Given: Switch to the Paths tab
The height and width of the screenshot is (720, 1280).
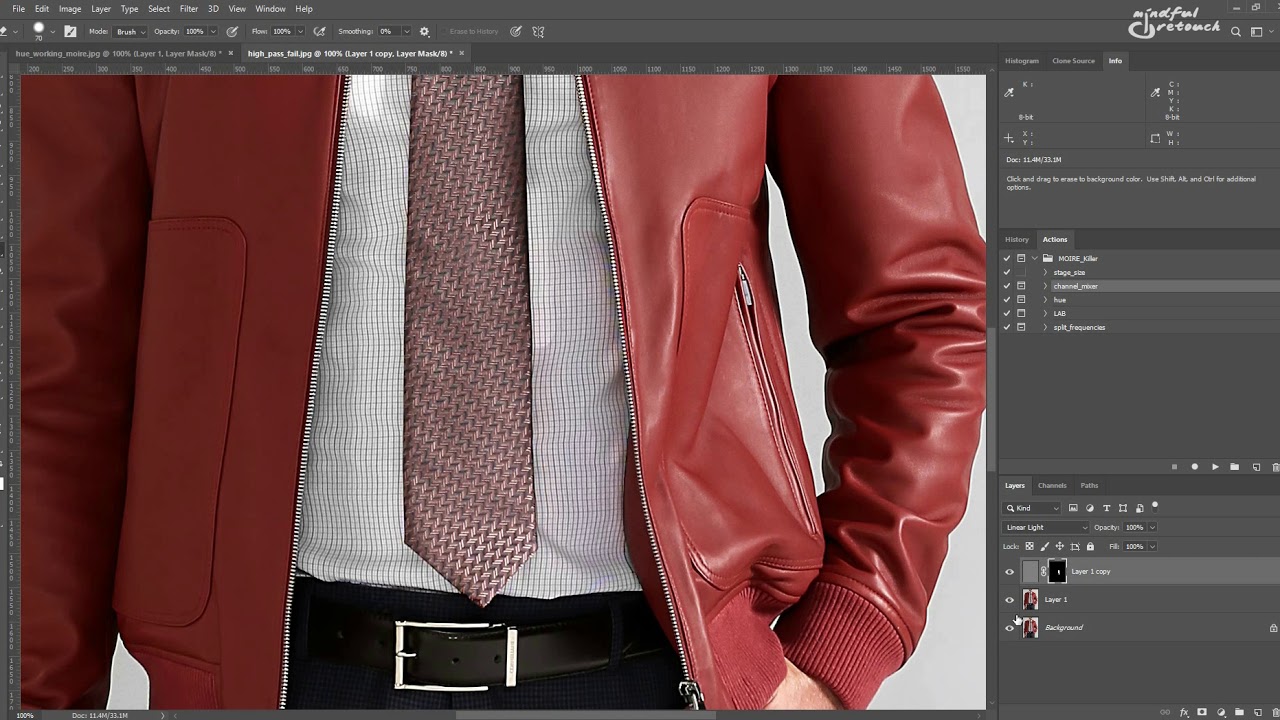Looking at the screenshot, I should 1089,485.
